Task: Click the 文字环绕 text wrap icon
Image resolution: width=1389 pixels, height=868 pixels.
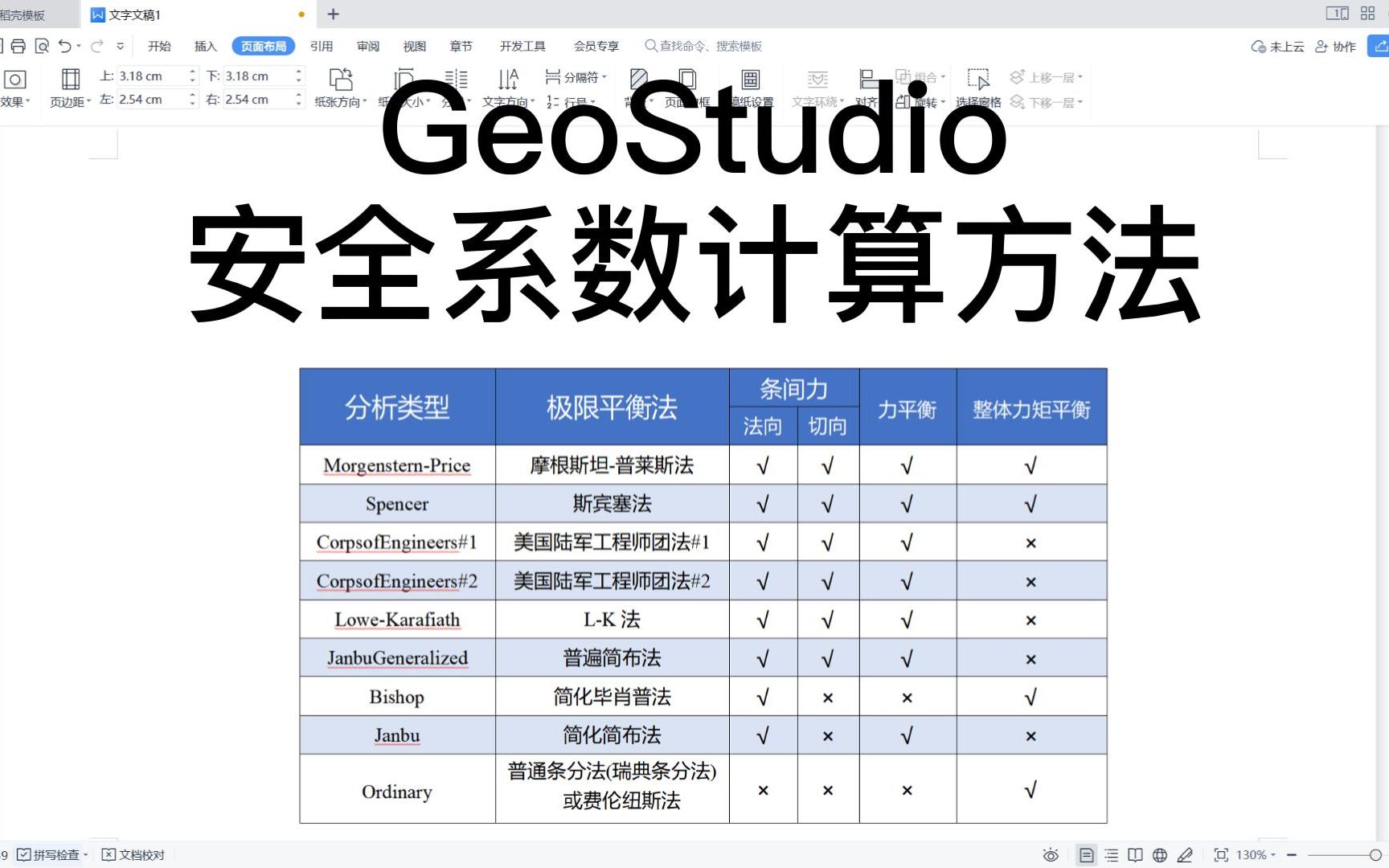Action: (817, 79)
